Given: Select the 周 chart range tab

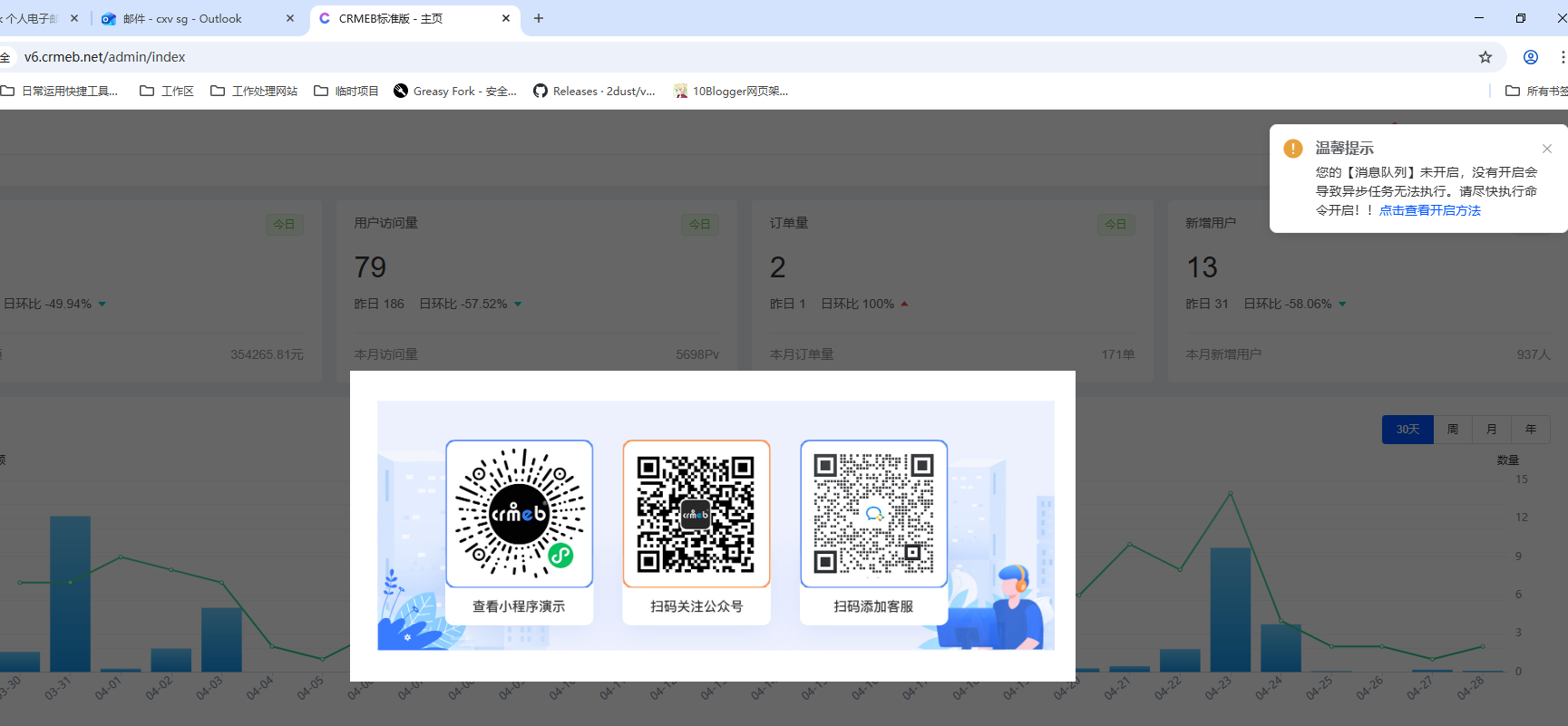Looking at the screenshot, I should (x=1453, y=430).
